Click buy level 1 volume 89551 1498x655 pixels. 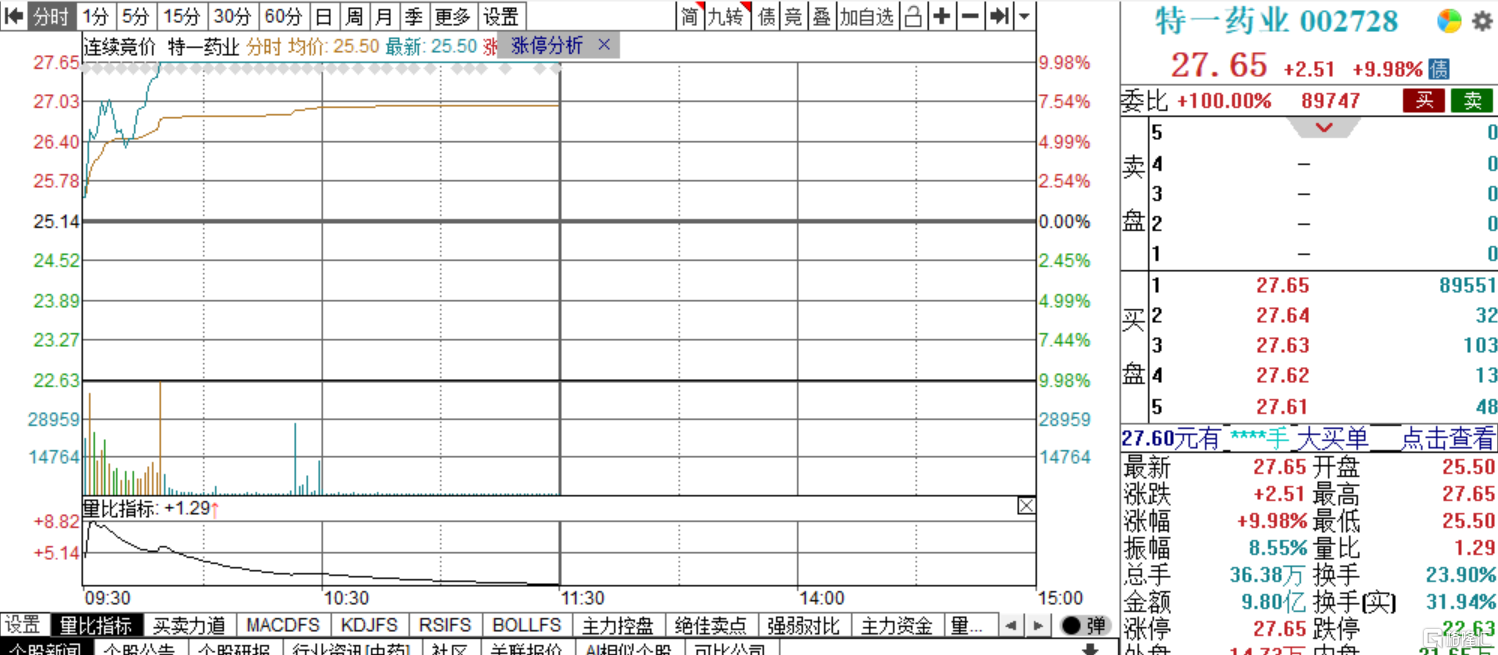[x=1468, y=286]
